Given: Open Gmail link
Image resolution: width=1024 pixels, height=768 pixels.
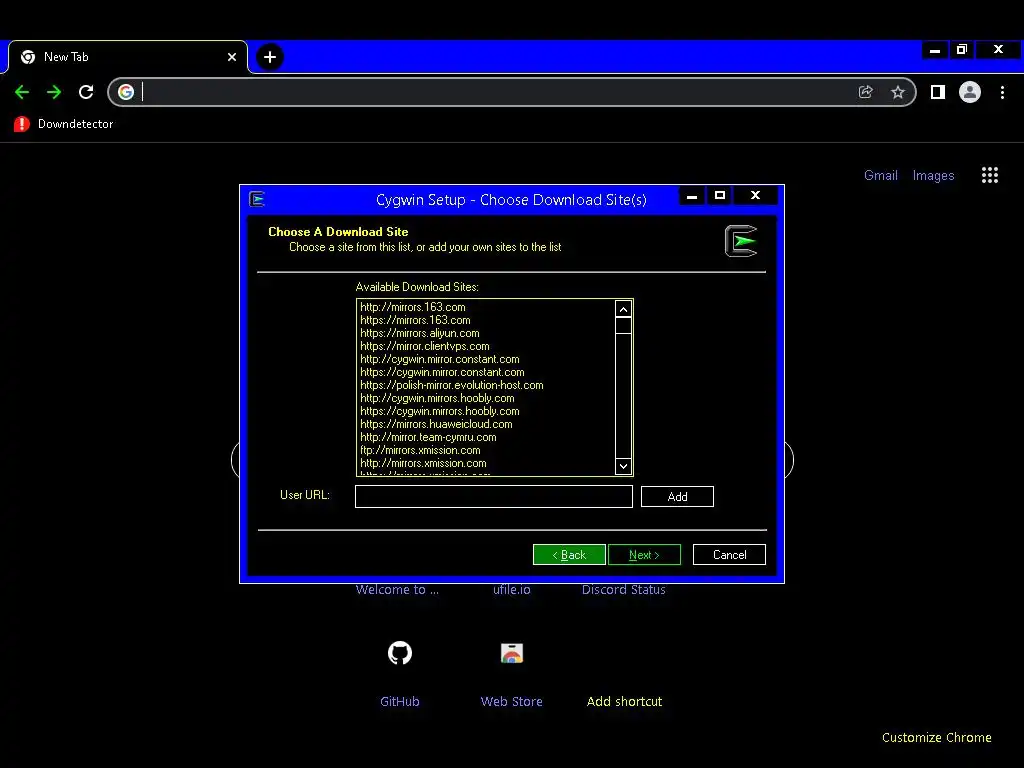Looking at the screenshot, I should pyautogui.click(x=880, y=175).
